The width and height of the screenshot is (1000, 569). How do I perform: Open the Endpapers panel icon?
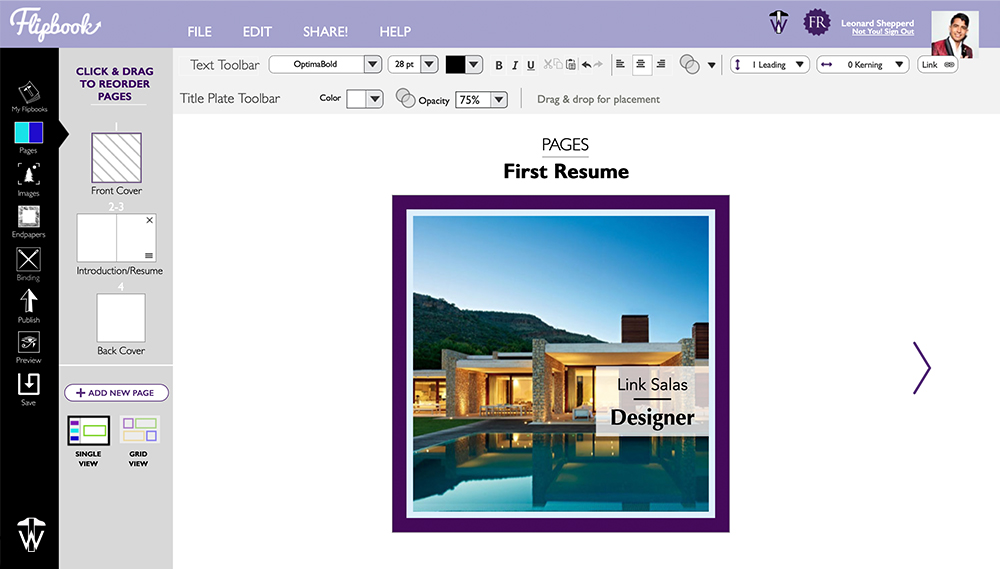coord(29,217)
